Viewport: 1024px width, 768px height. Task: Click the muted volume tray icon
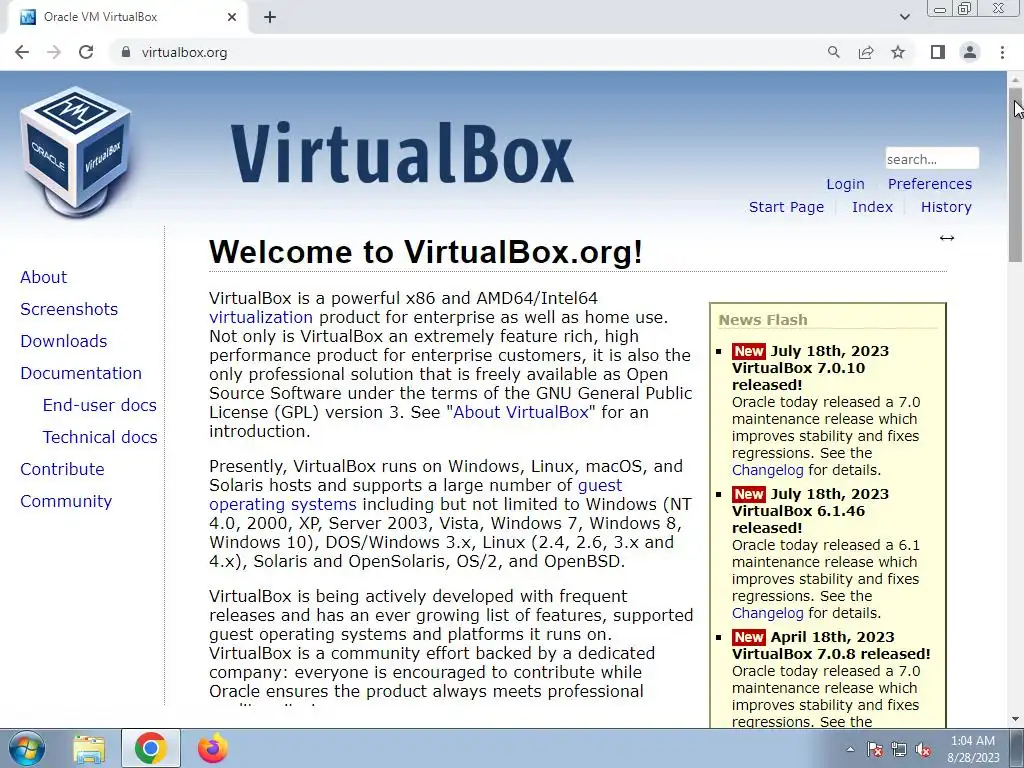(923, 749)
